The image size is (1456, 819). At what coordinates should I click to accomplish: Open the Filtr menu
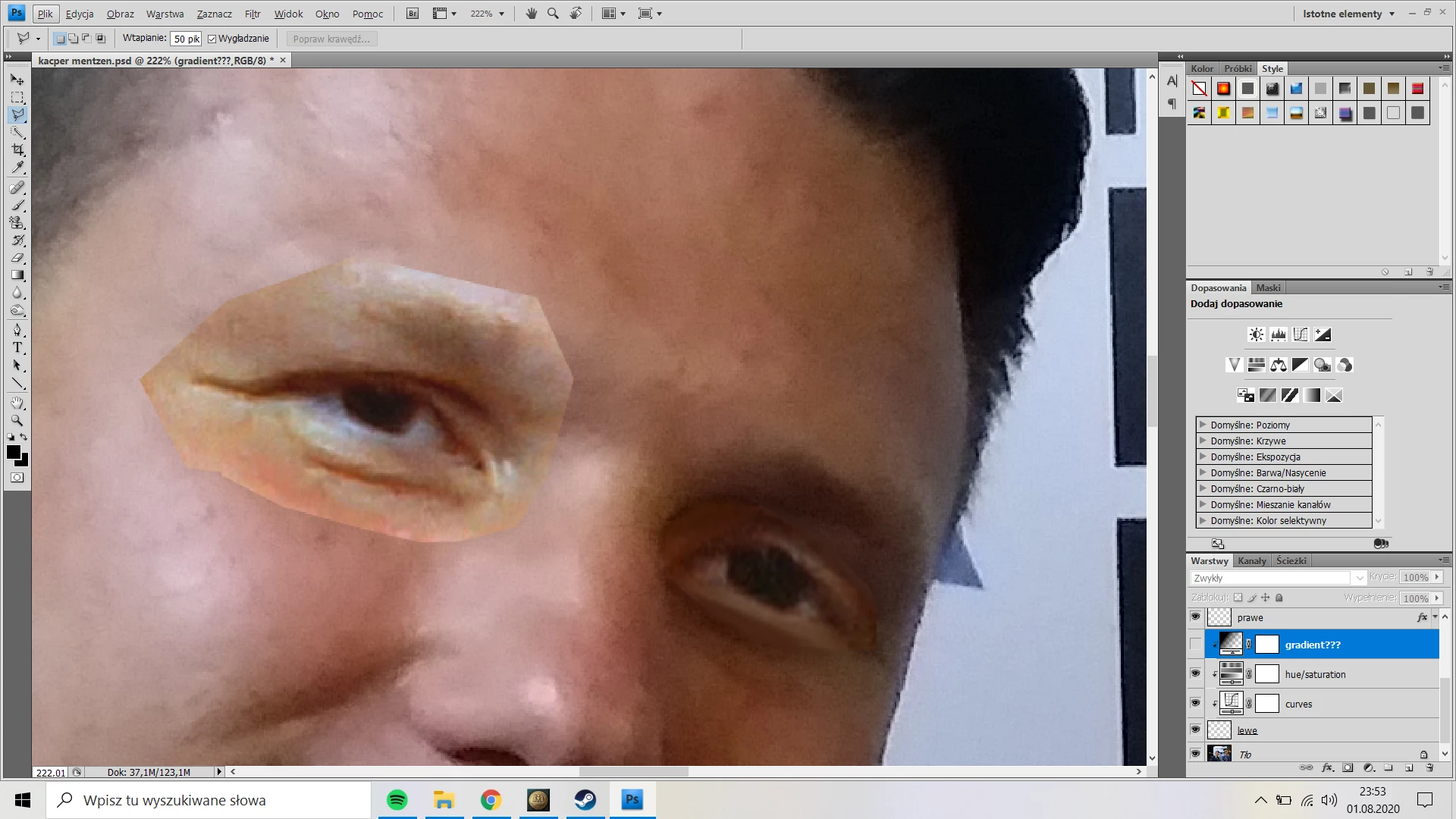253,14
